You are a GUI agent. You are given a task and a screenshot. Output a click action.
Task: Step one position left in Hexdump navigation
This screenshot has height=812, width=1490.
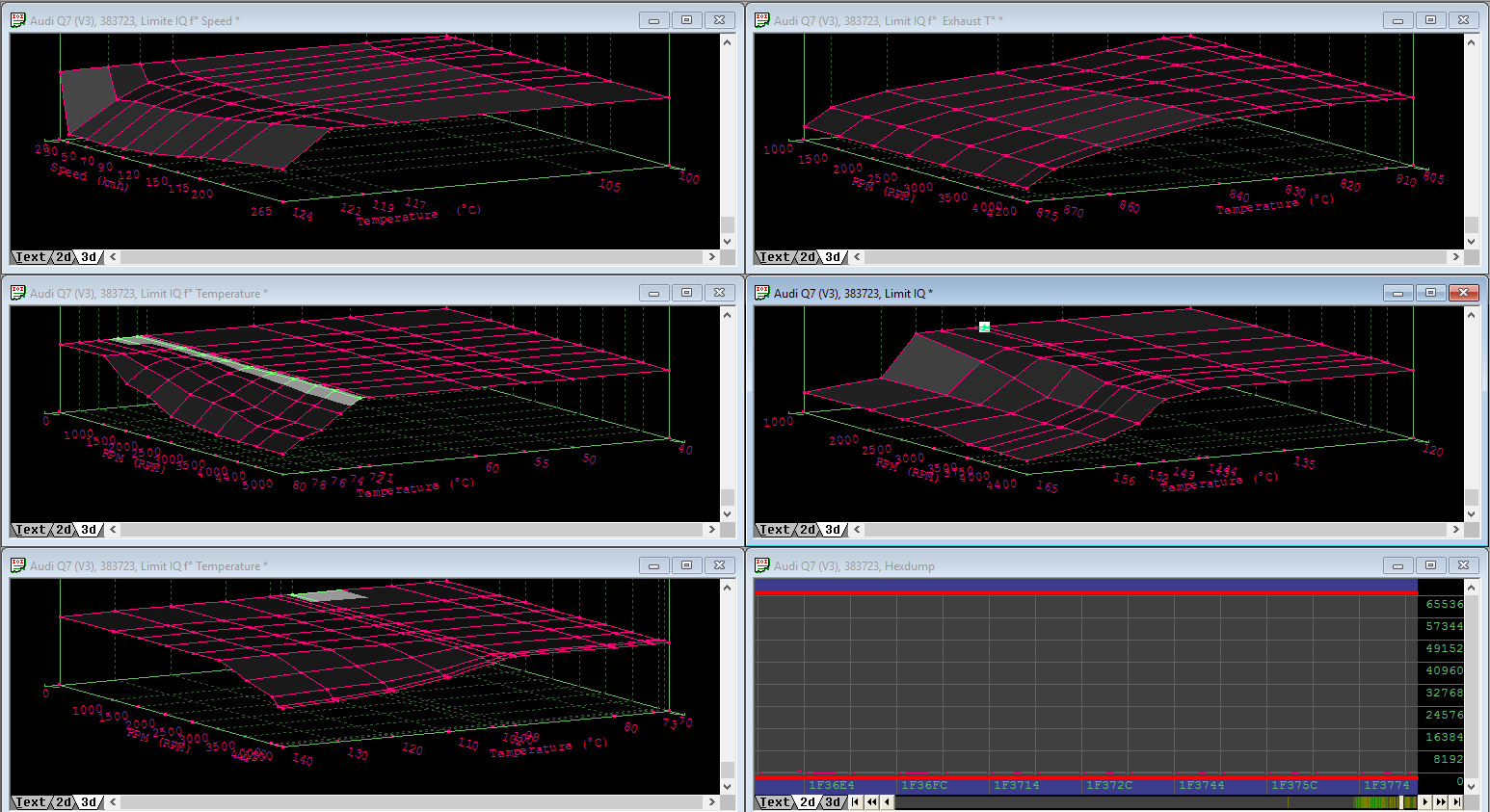tap(888, 801)
